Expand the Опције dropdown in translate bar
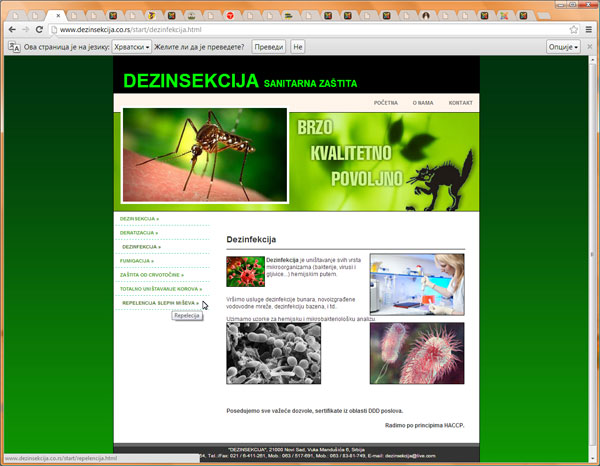This screenshot has width=600, height=466. tap(562, 47)
